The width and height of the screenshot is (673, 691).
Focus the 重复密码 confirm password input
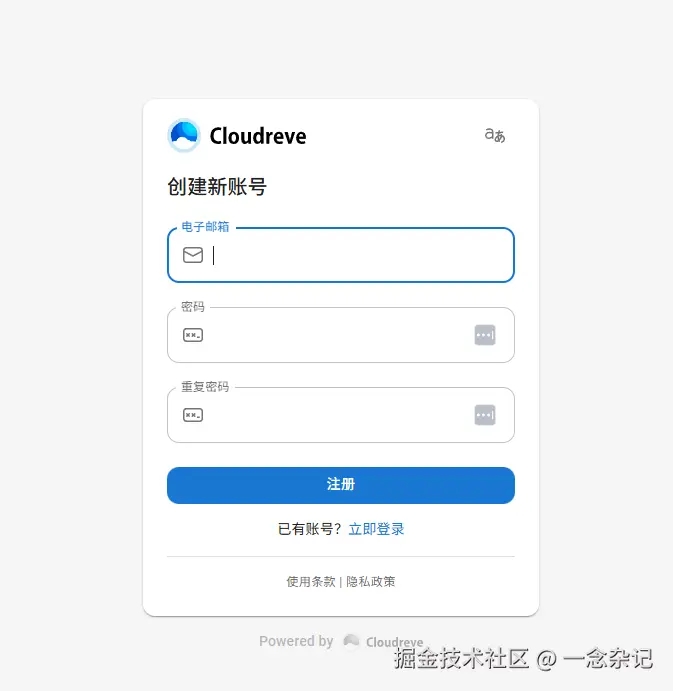[341, 415]
